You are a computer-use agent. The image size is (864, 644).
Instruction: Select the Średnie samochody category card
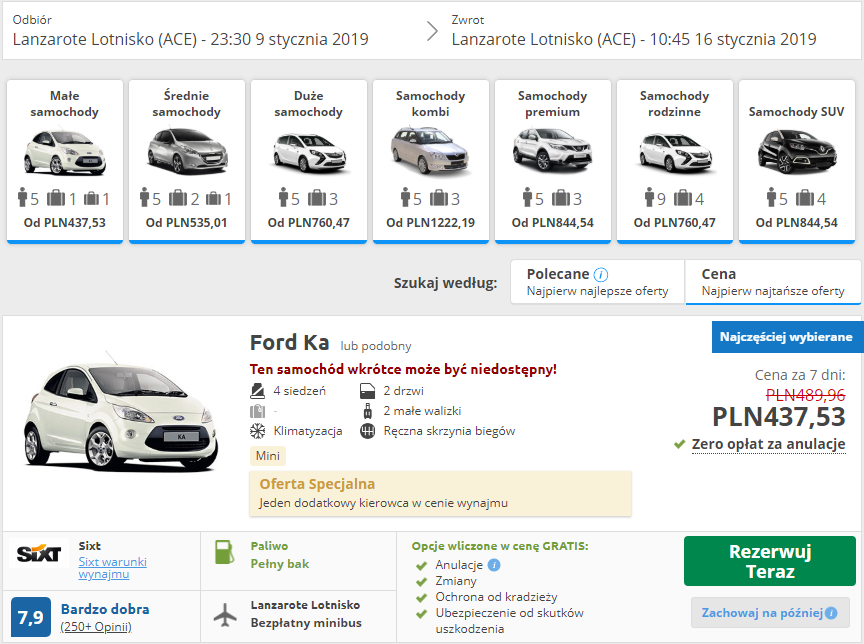pos(187,161)
